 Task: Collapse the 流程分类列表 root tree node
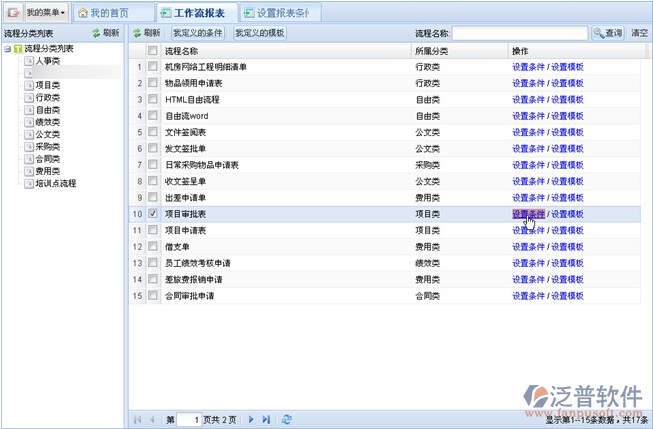point(8,48)
